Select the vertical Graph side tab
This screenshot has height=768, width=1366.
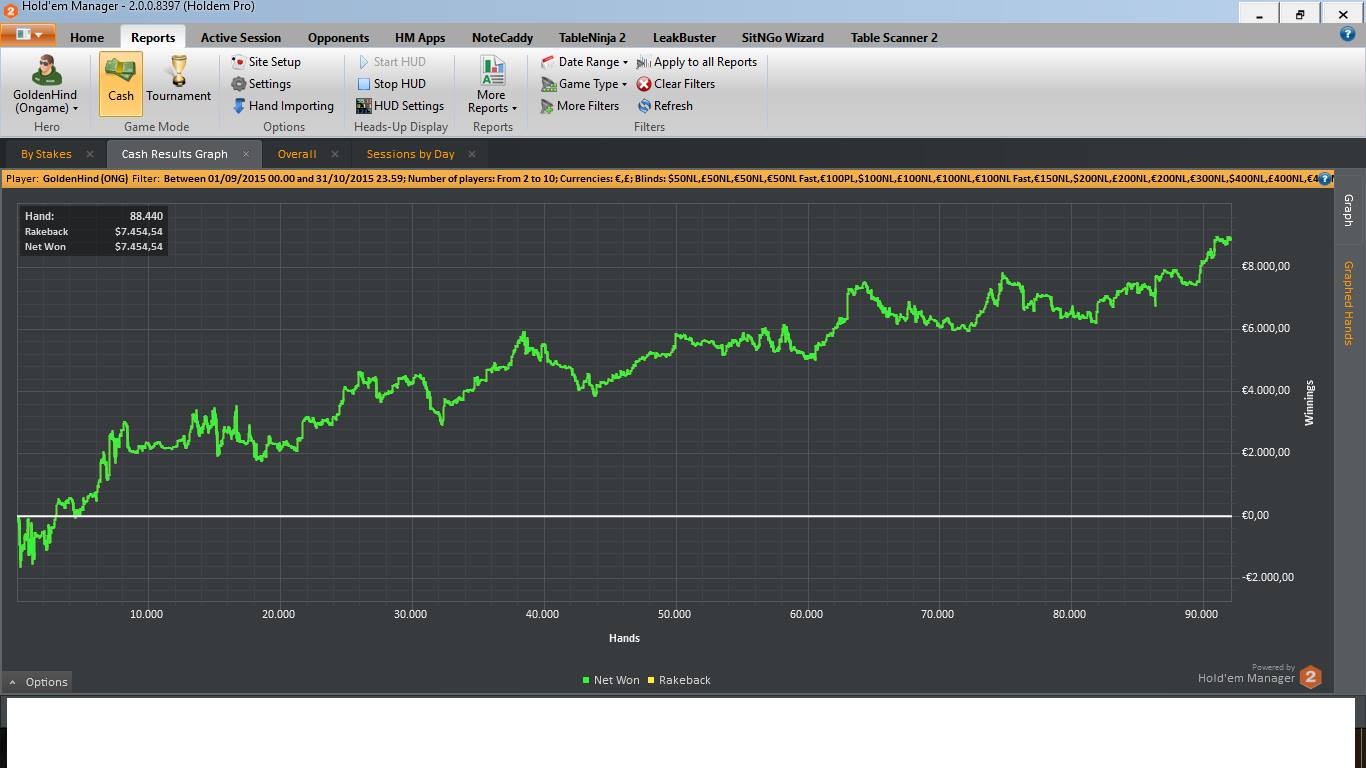1348,210
